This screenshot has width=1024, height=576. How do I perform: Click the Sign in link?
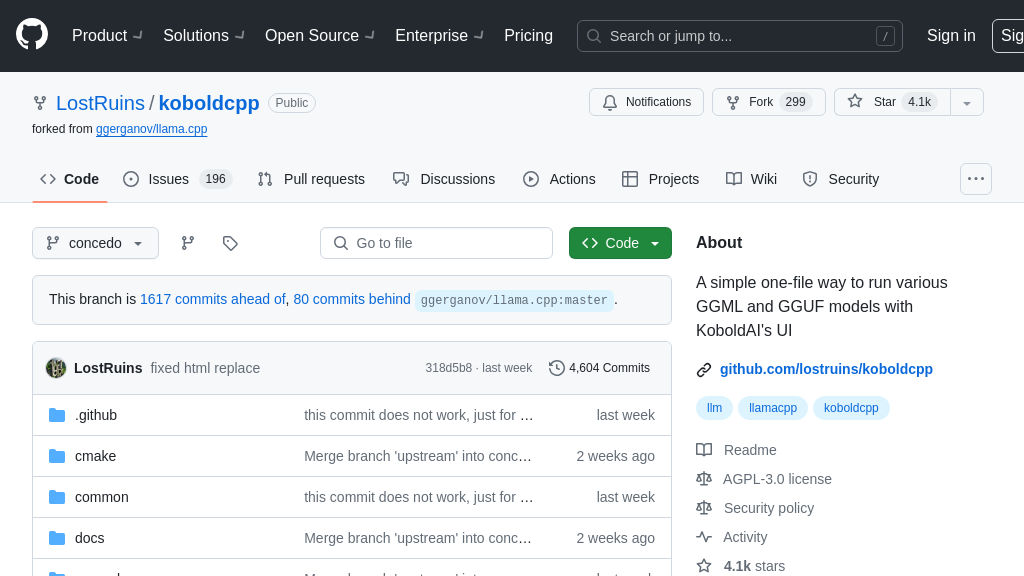(951, 35)
